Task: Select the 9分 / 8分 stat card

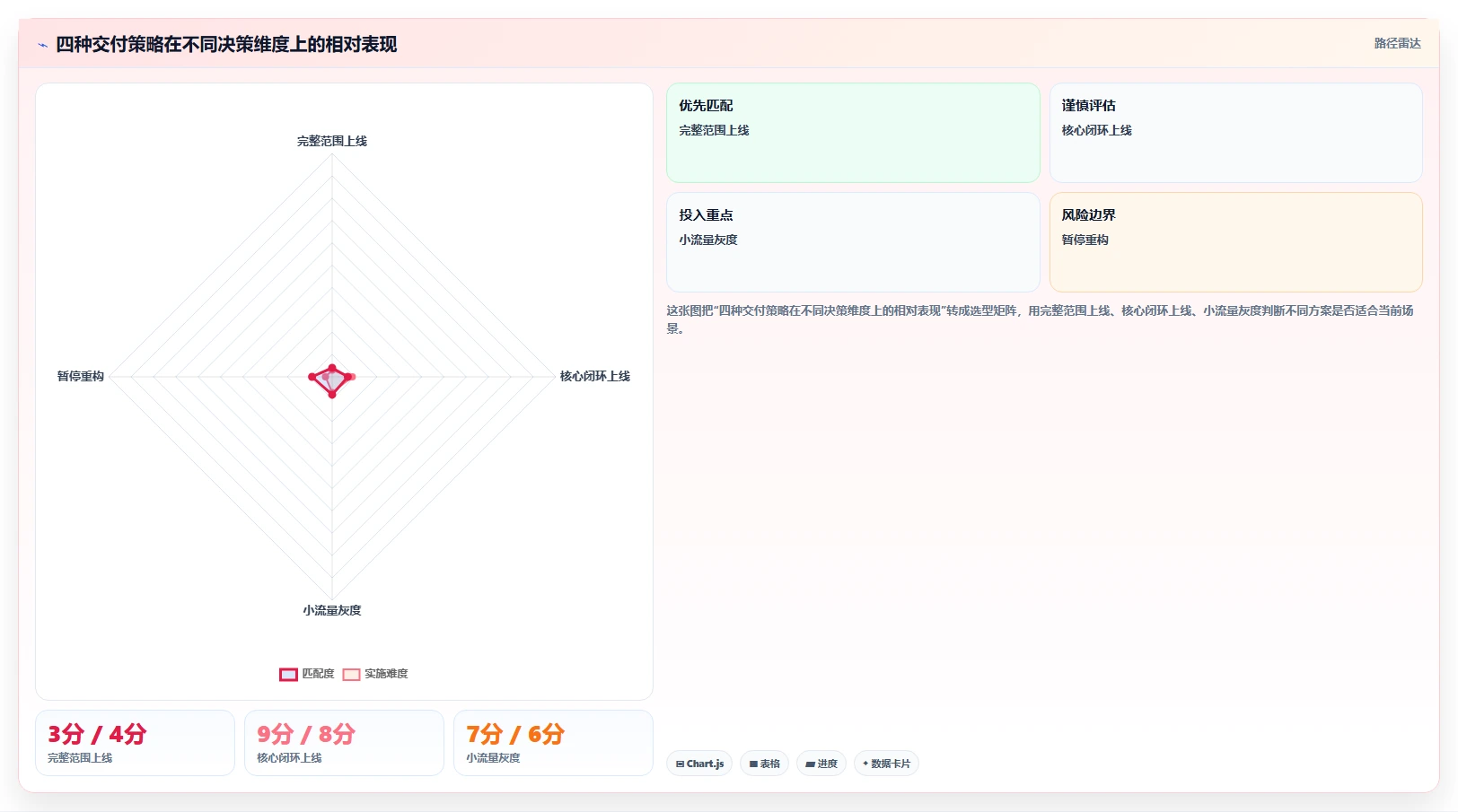Action: [344, 743]
